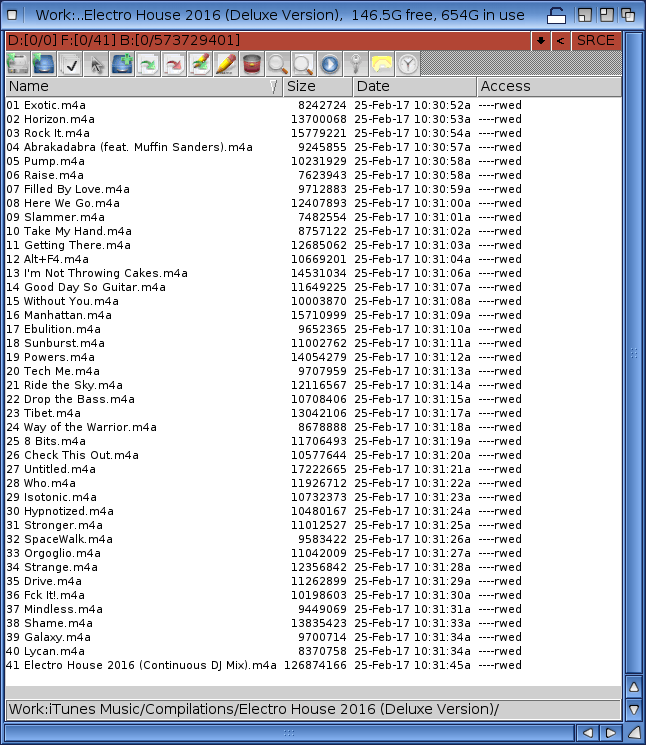The image size is (646, 745).
Task: Go to parent drawer icon
Action: point(44,64)
